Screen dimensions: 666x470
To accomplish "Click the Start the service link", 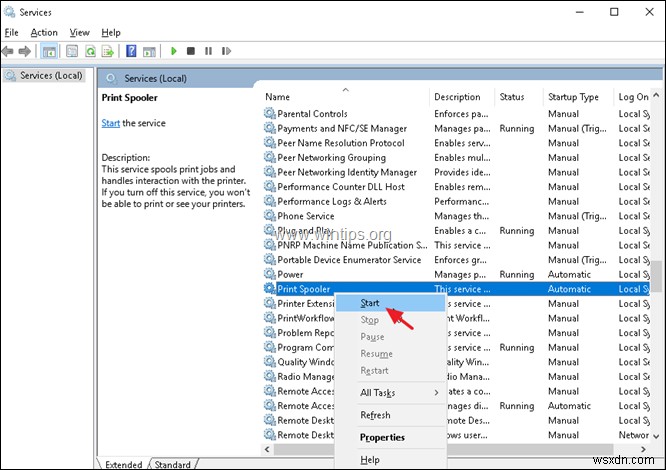I will [x=110, y=123].
